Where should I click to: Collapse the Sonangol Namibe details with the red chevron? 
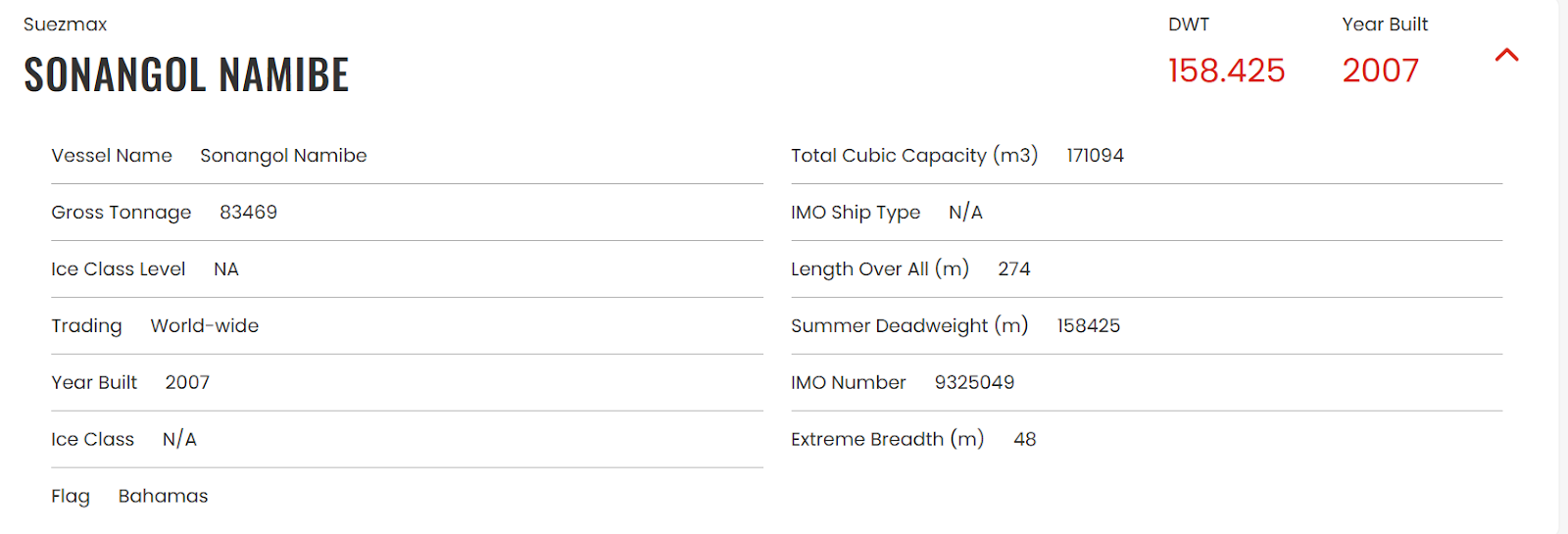pyautogui.click(x=1506, y=56)
